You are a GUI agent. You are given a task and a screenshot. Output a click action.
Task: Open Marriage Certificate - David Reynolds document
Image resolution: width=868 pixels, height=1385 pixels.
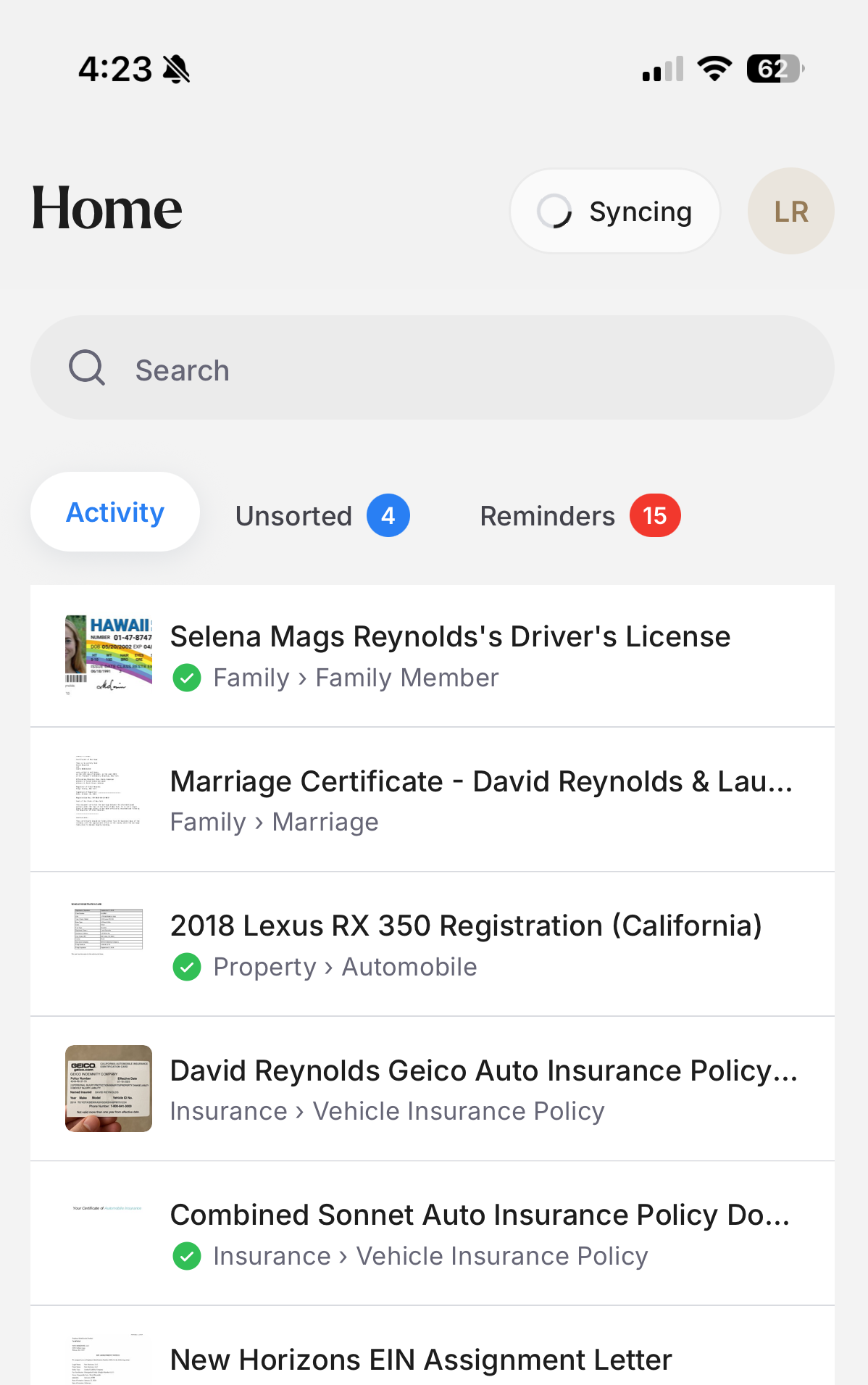pos(433,799)
